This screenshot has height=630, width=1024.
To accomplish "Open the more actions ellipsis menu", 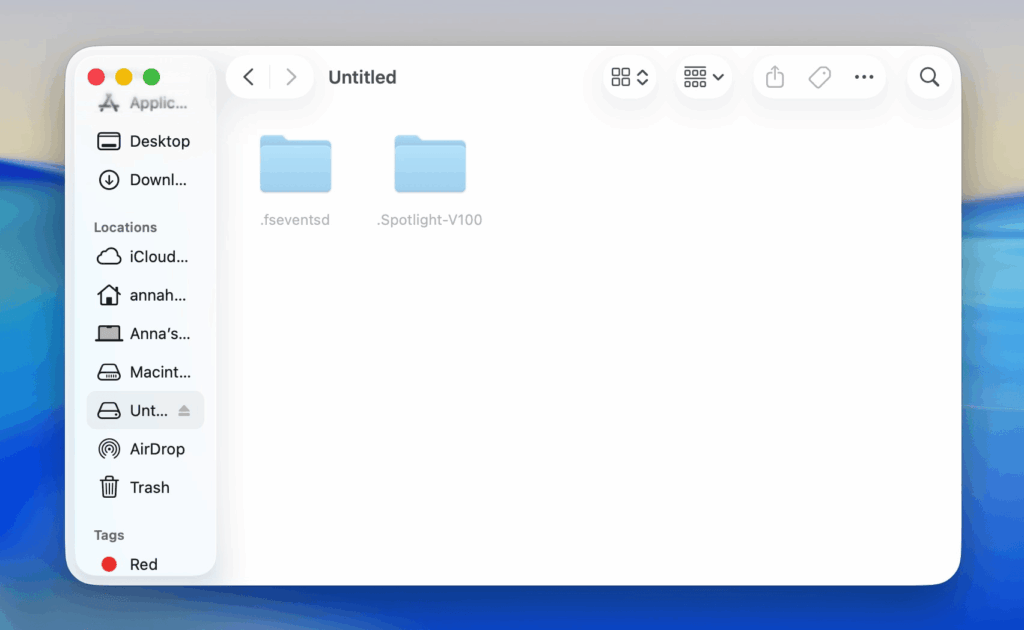I will (x=864, y=77).
